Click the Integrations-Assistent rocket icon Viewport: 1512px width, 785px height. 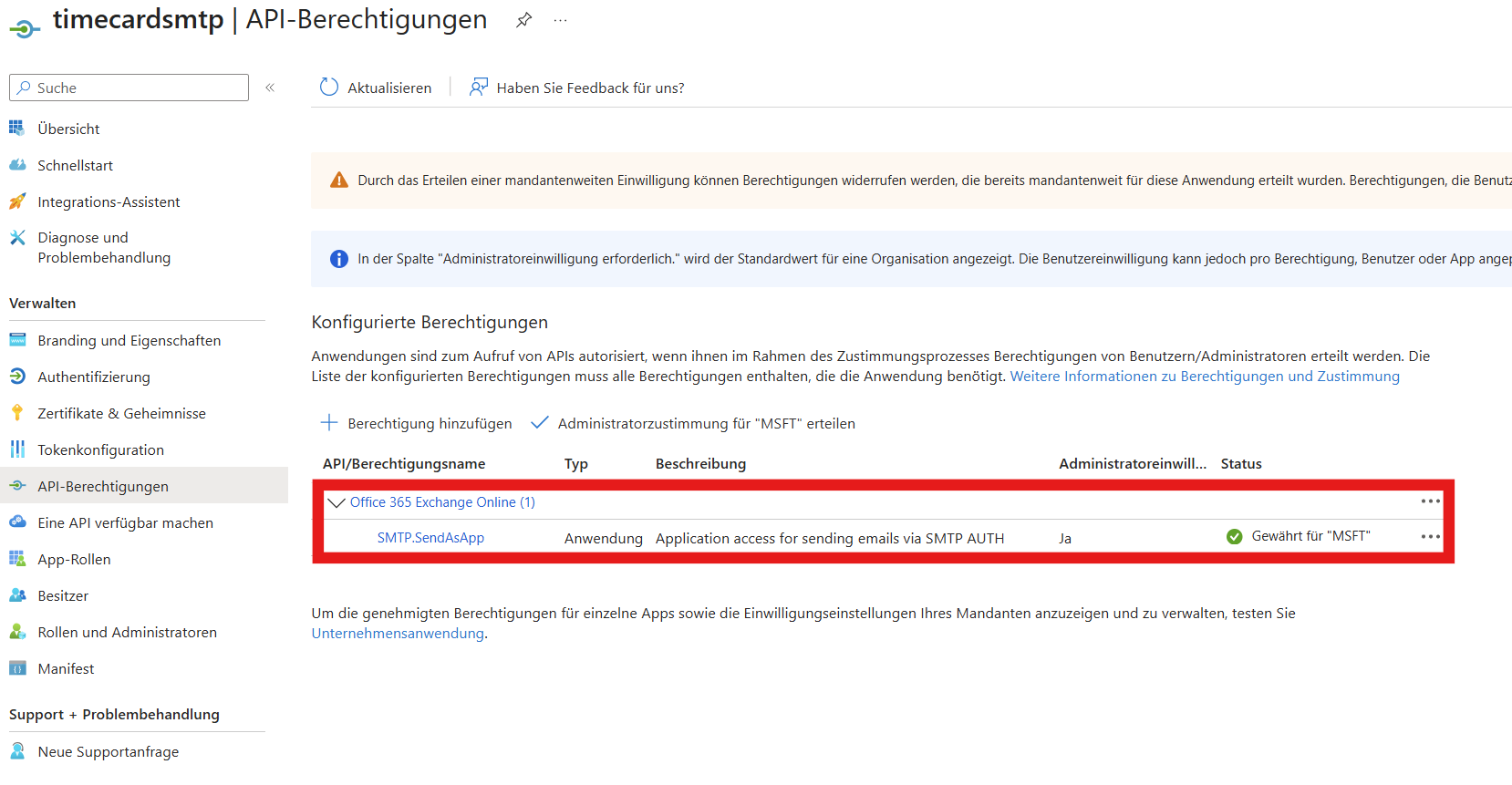click(x=17, y=201)
